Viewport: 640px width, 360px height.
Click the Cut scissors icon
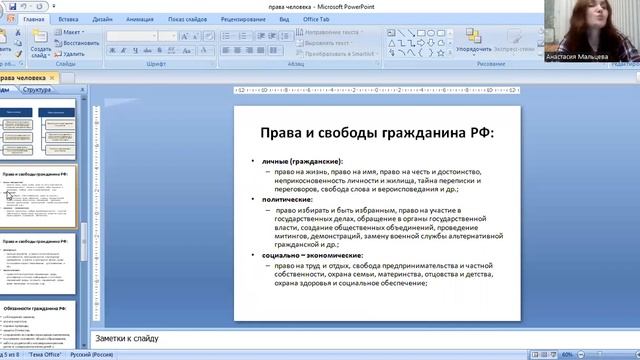click(18, 33)
